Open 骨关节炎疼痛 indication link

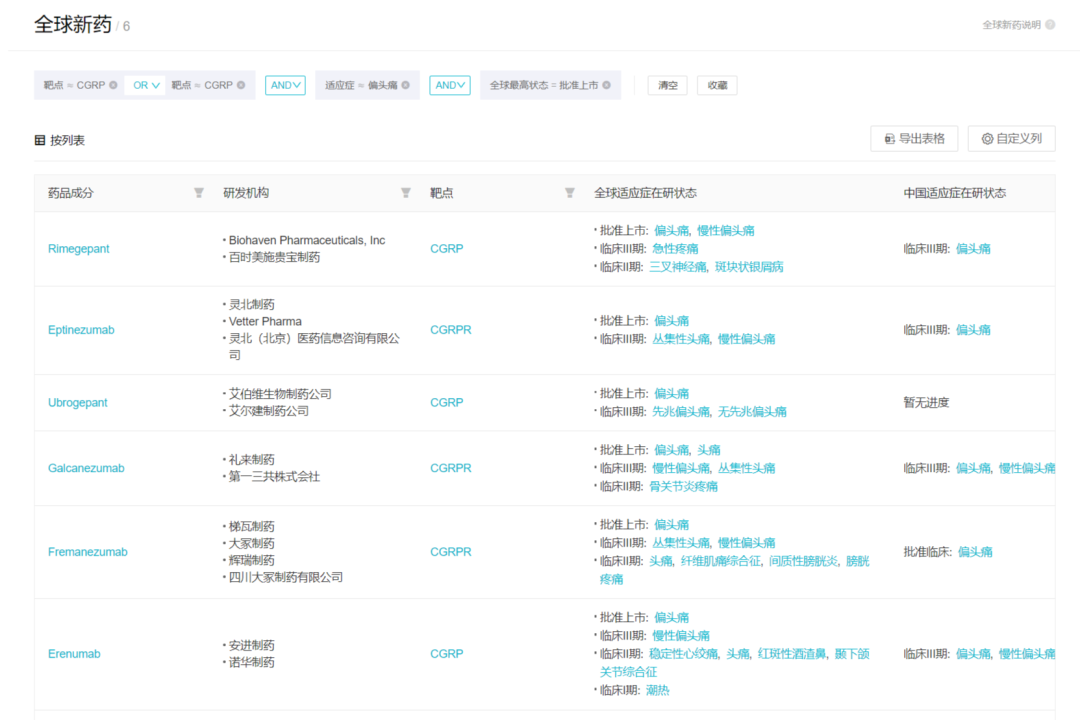point(683,486)
